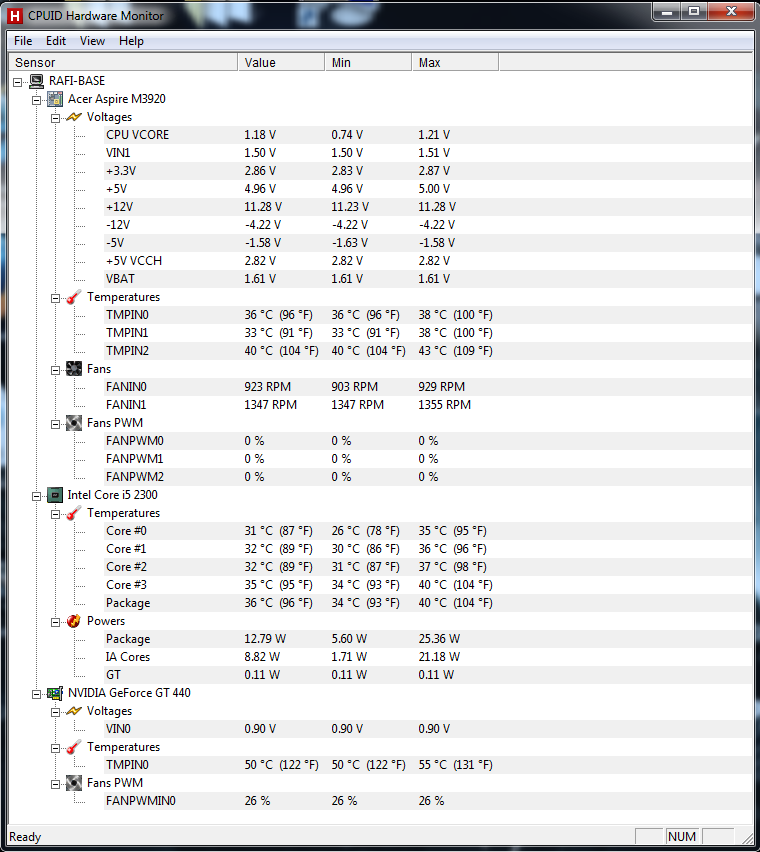Select the Package temperature row
This screenshot has height=852, width=760.
pos(428,603)
